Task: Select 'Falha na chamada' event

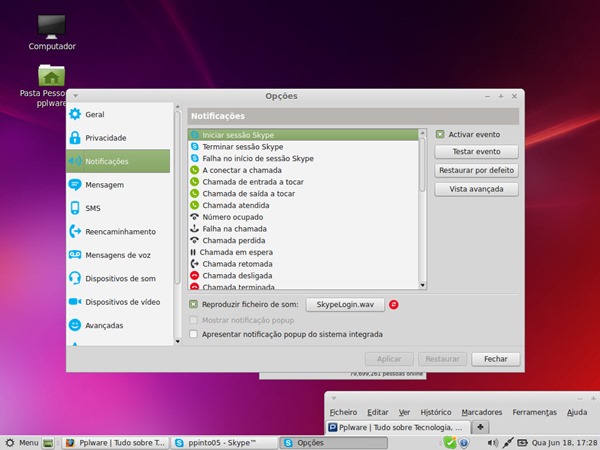Action: (303, 229)
